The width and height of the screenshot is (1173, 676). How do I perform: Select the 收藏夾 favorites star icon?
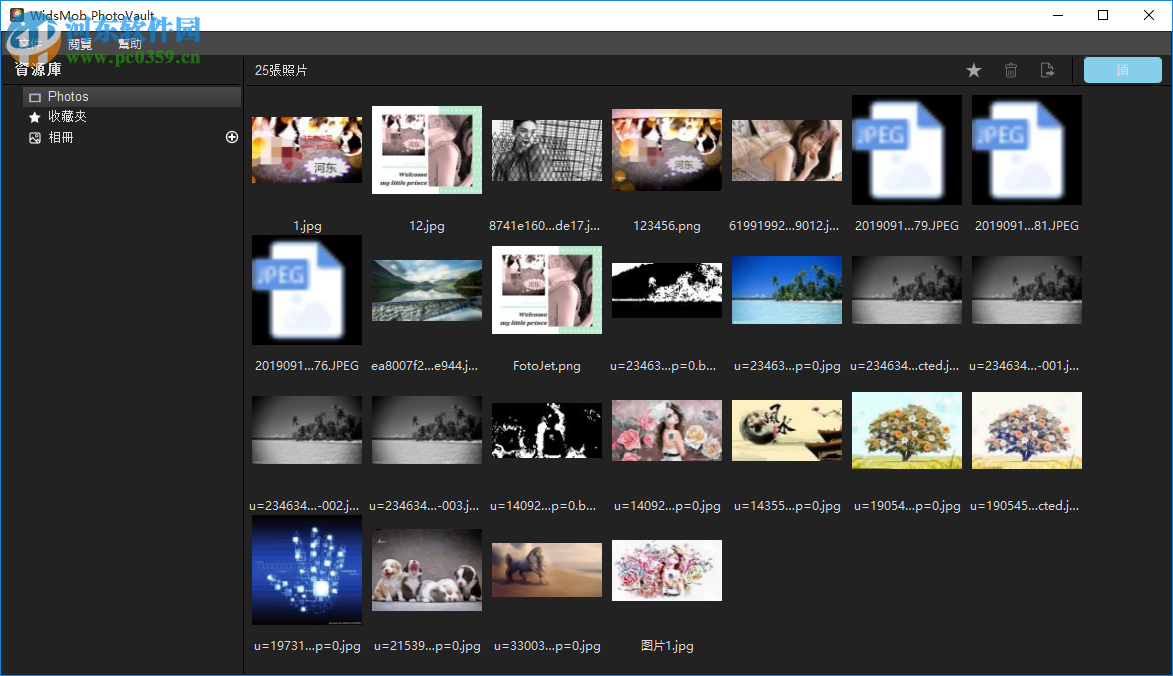point(36,116)
